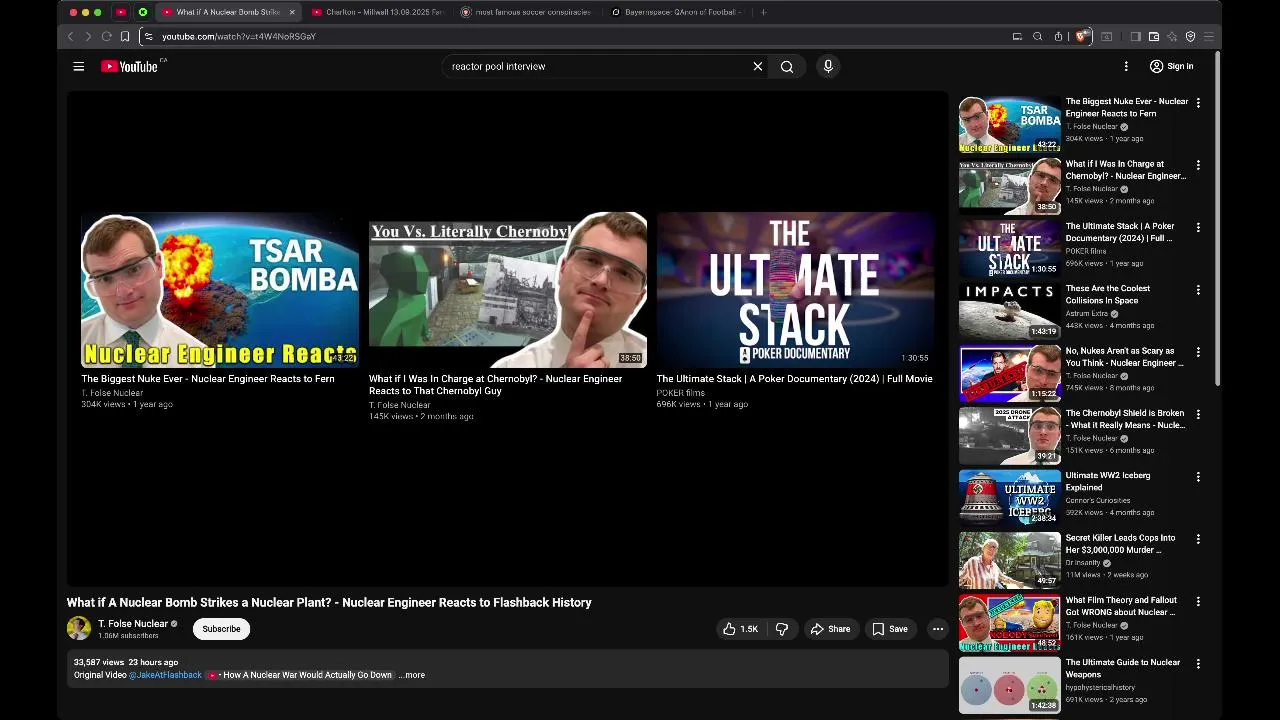Open options for 'Secret Killer Leads Cops' video

1198,539
